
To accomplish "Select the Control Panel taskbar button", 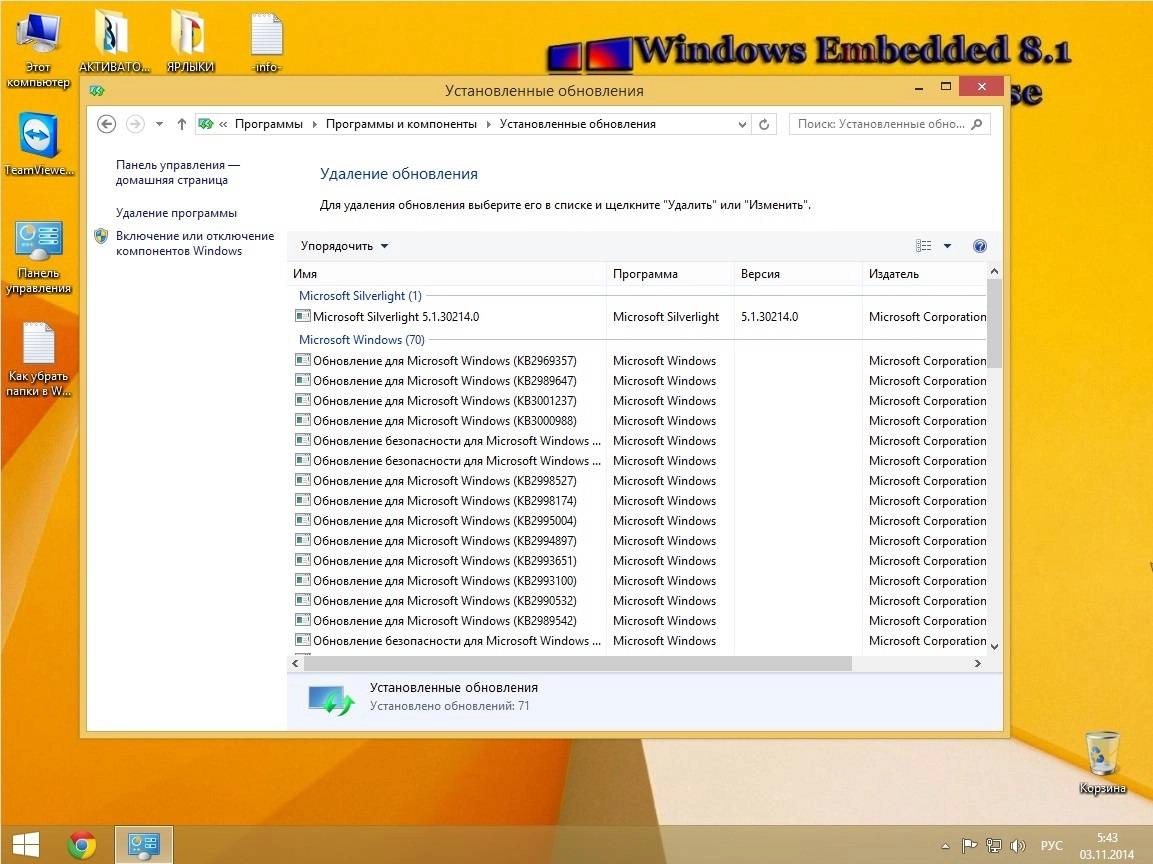I will [x=143, y=845].
